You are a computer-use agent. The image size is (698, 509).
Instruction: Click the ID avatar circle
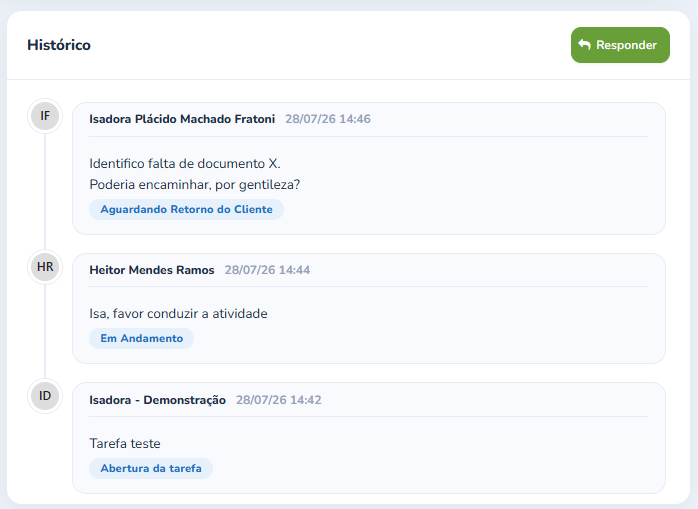point(45,395)
